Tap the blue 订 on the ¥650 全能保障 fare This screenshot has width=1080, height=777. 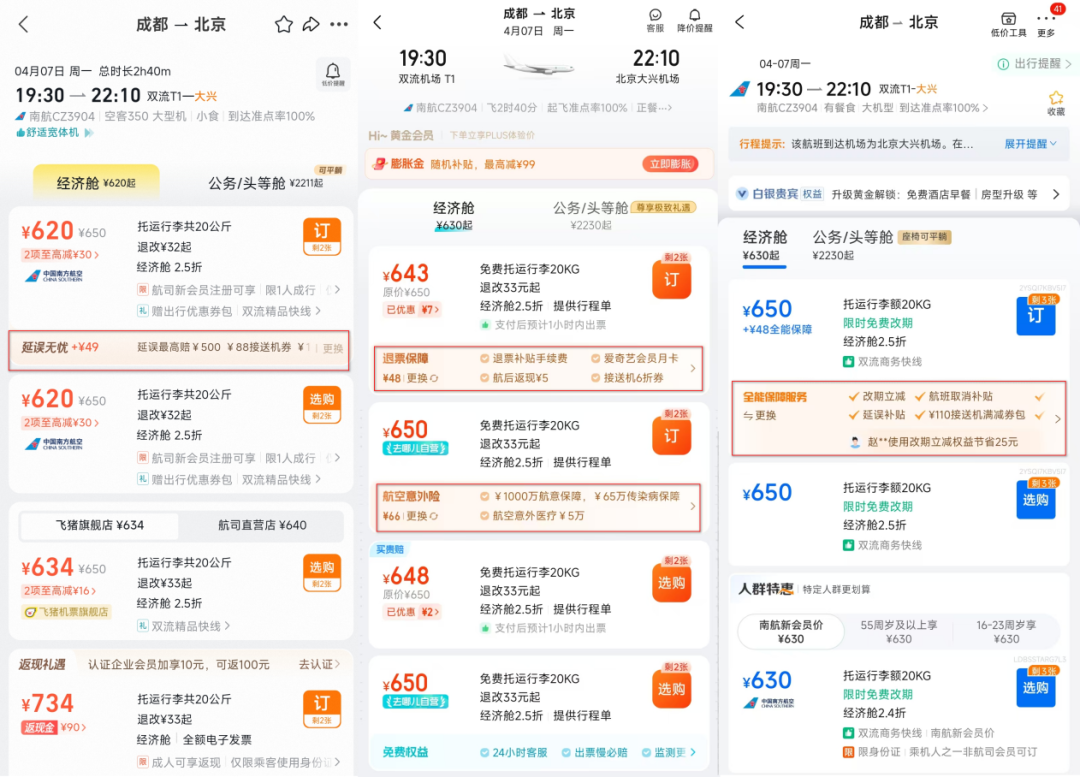click(1035, 315)
